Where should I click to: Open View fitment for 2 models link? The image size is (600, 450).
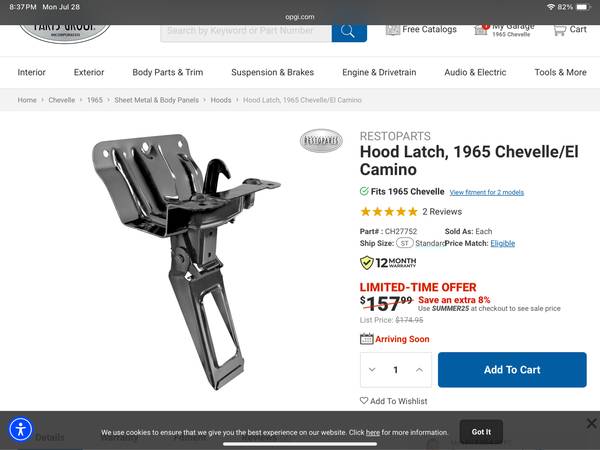click(486, 192)
